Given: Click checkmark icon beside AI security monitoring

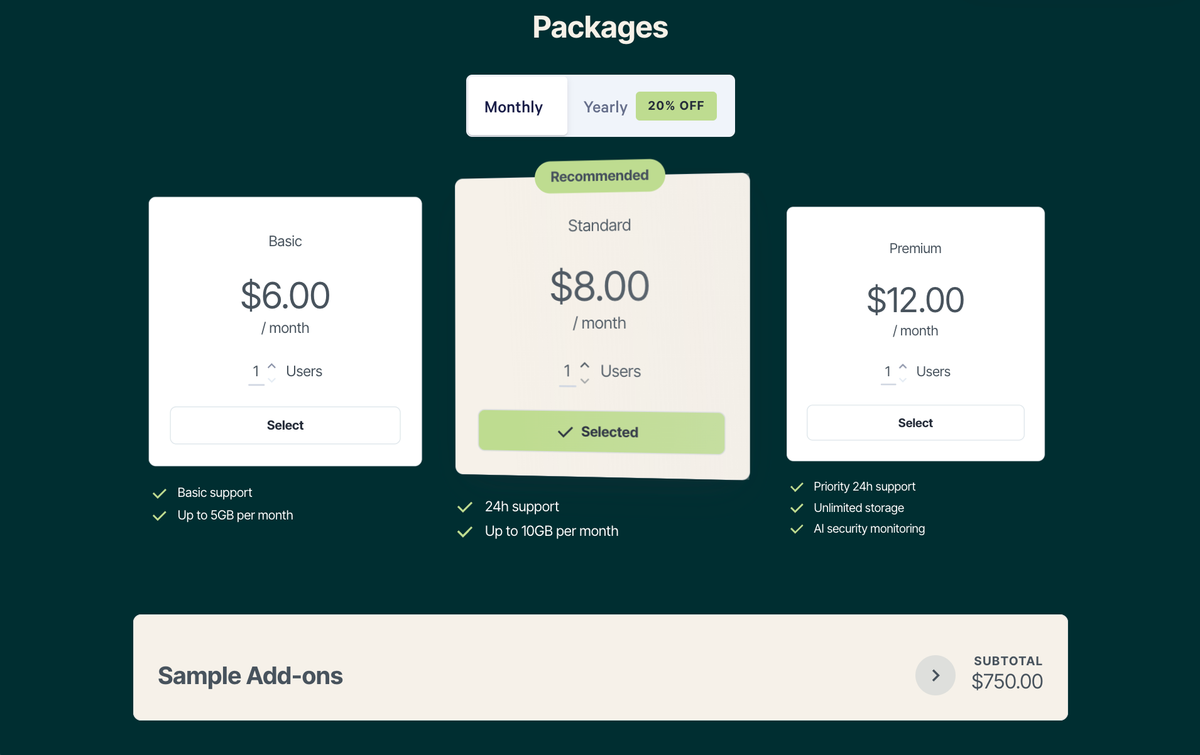Looking at the screenshot, I should [x=797, y=529].
